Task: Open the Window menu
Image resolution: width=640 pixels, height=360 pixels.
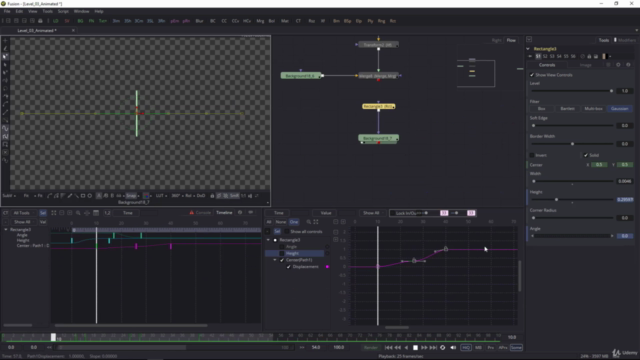Action: (82, 11)
